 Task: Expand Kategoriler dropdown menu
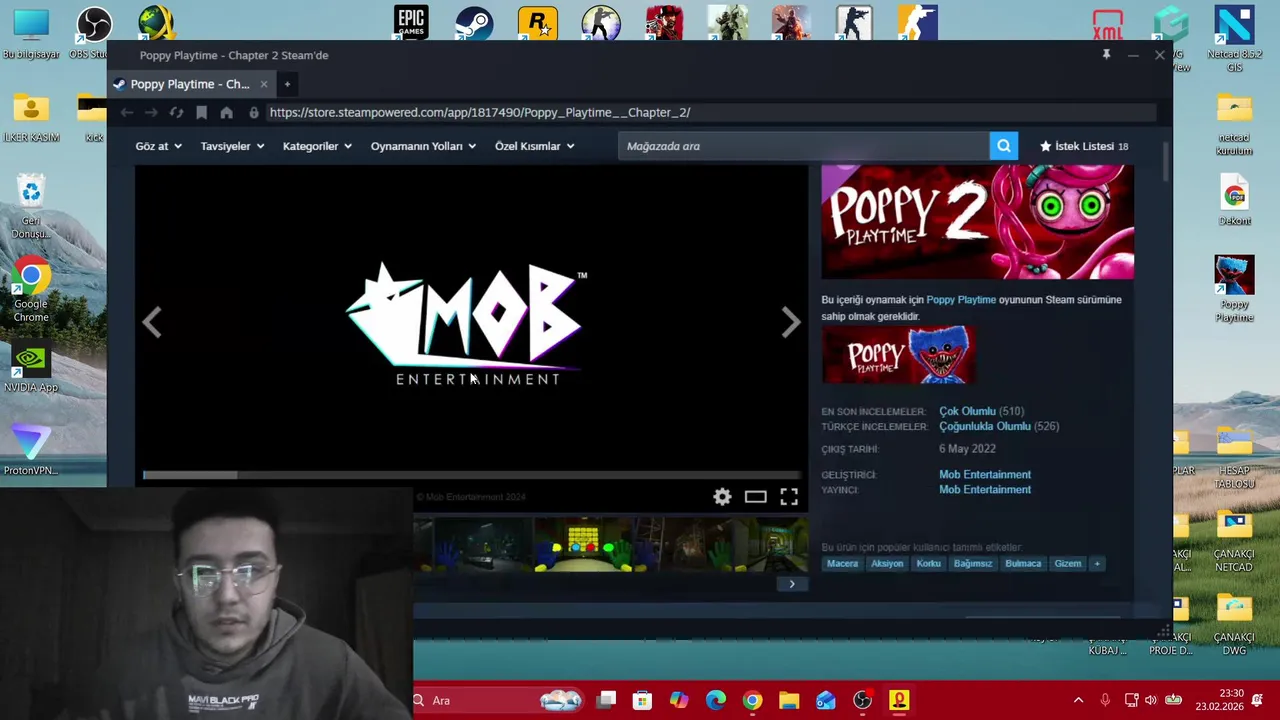pos(317,146)
